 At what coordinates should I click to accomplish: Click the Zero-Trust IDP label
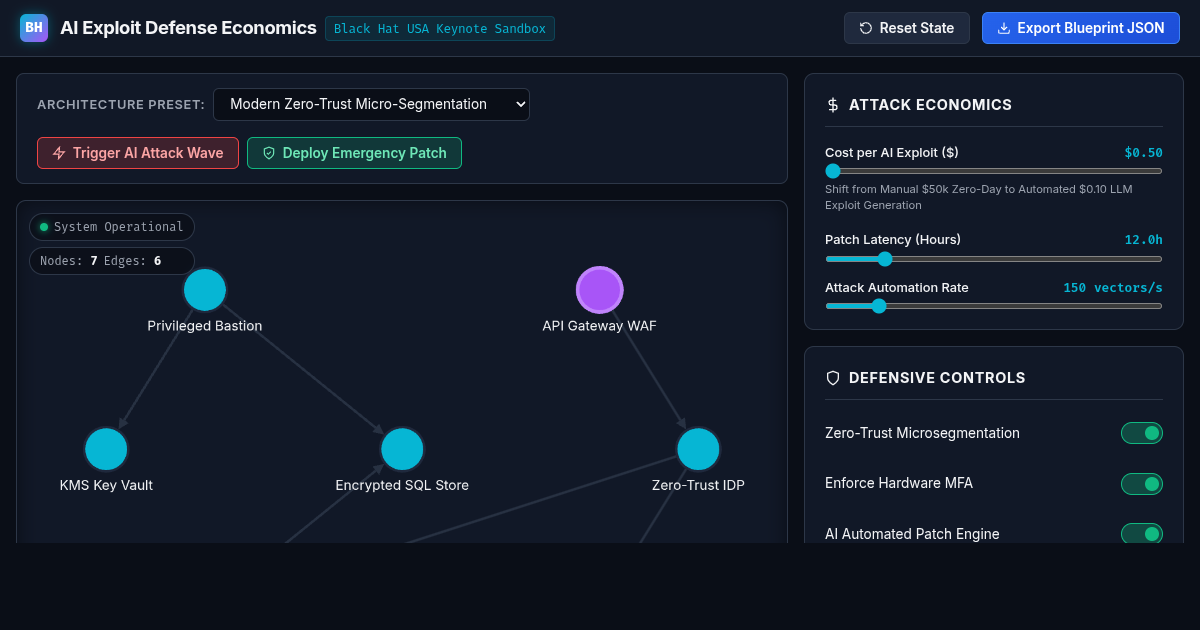coord(698,485)
